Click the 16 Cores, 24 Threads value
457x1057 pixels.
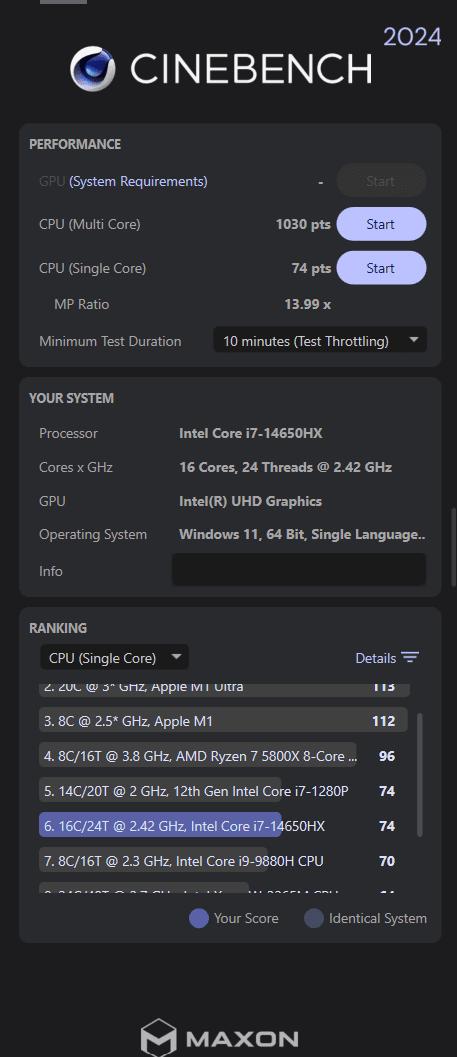286,467
